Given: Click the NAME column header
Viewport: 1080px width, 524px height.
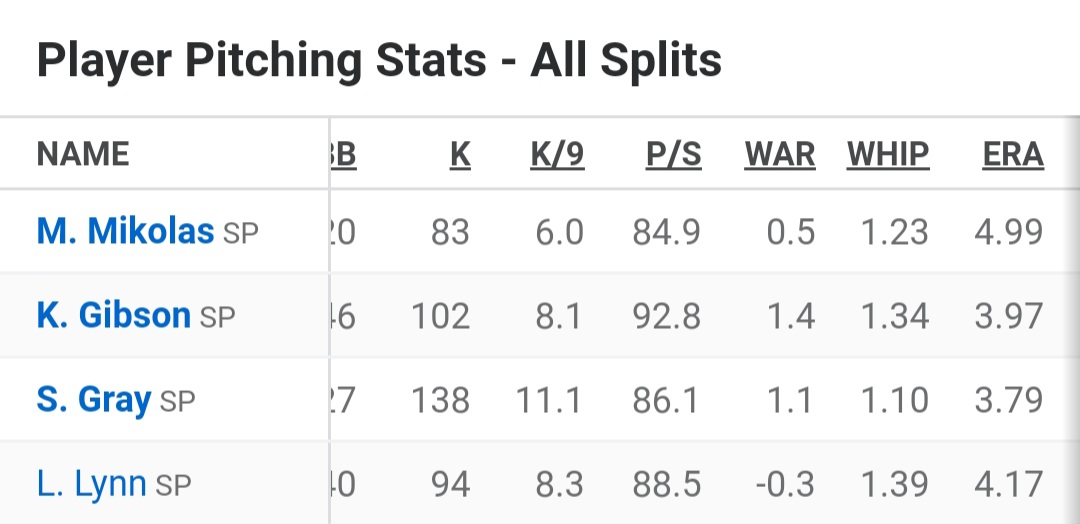Looking at the screenshot, I should 83,155.
